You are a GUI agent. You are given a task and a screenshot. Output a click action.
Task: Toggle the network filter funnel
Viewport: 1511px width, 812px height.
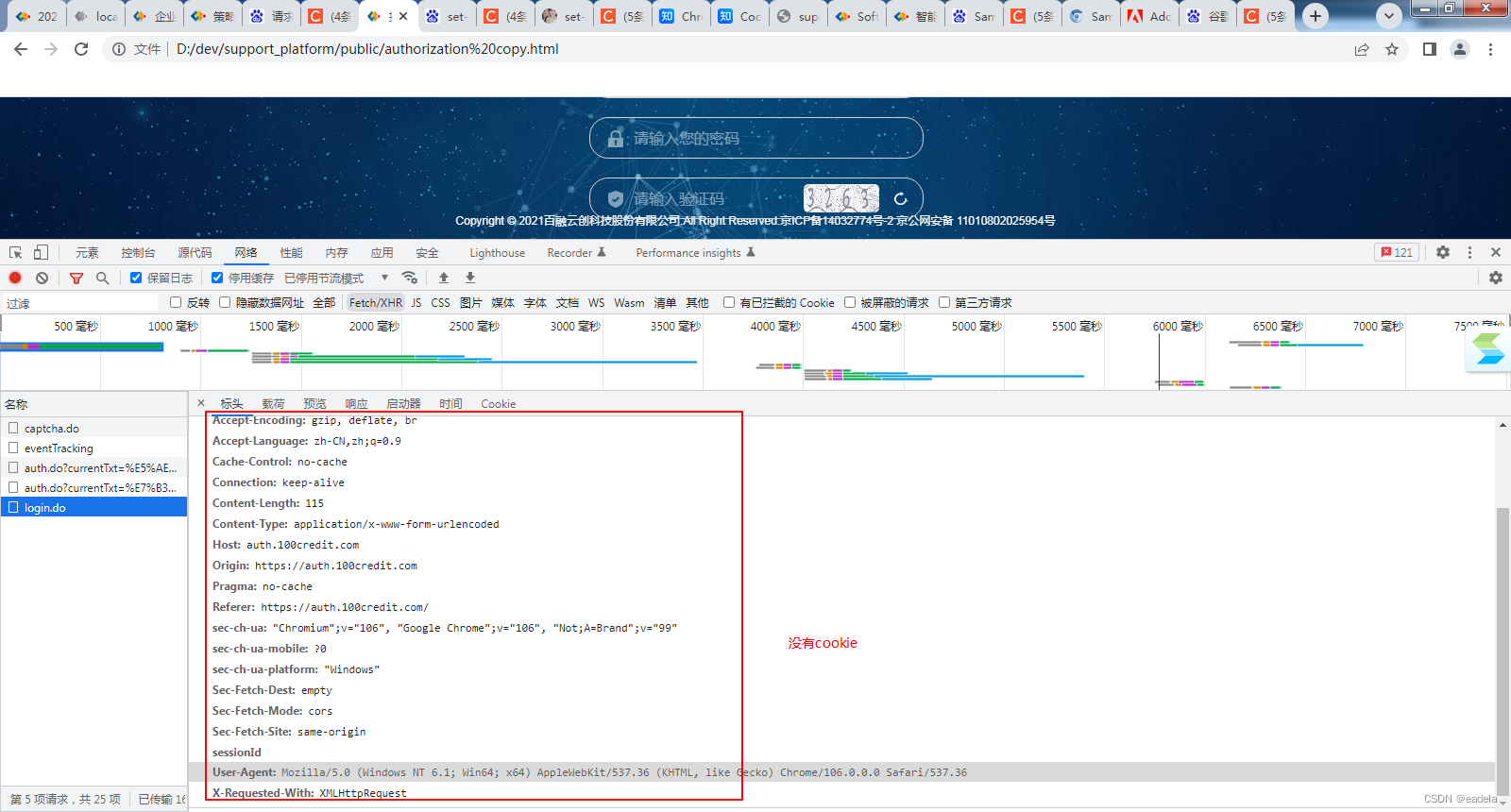[x=76, y=278]
